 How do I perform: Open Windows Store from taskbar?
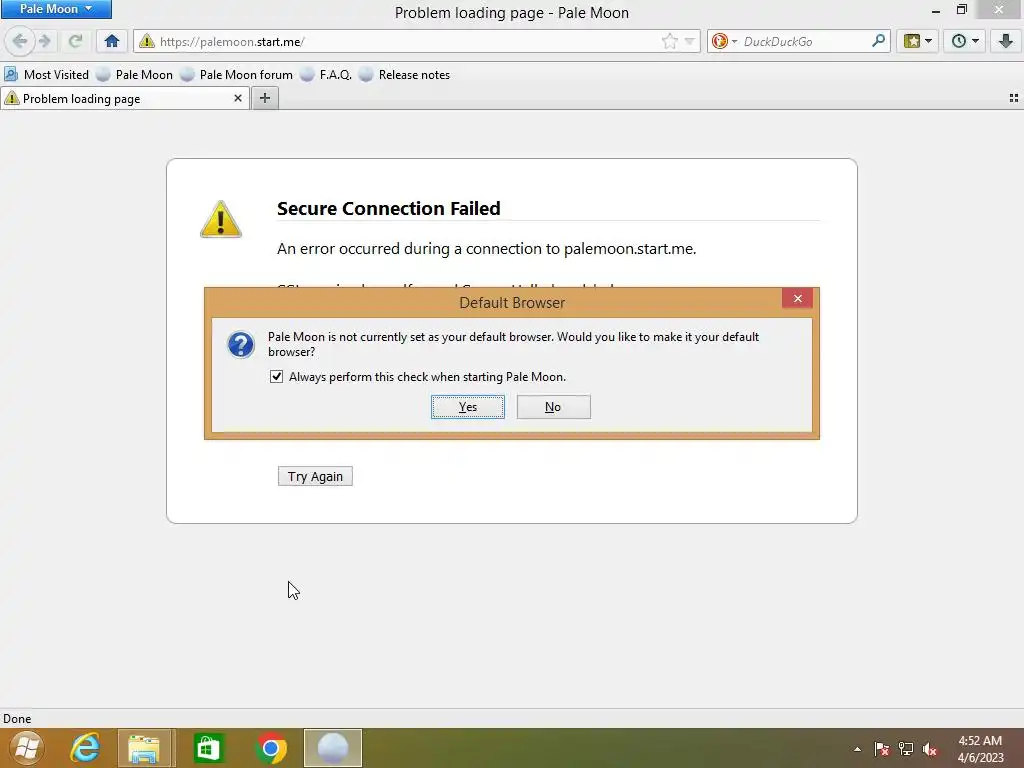tap(208, 748)
